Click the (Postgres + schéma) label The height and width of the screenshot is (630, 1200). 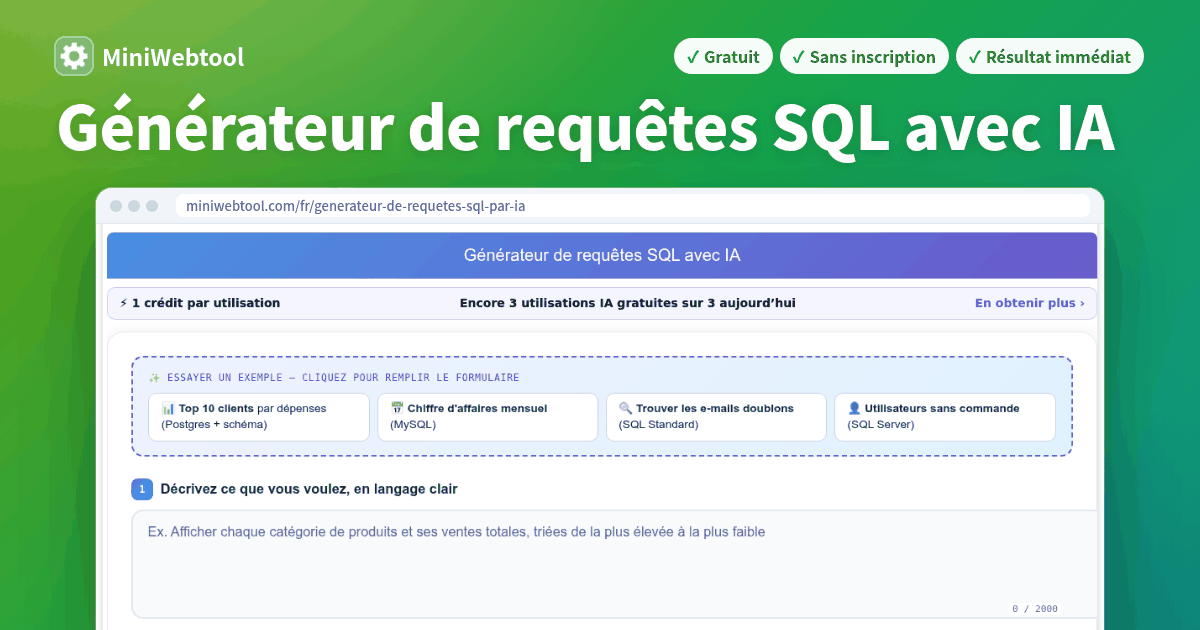click(x=214, y=425)
